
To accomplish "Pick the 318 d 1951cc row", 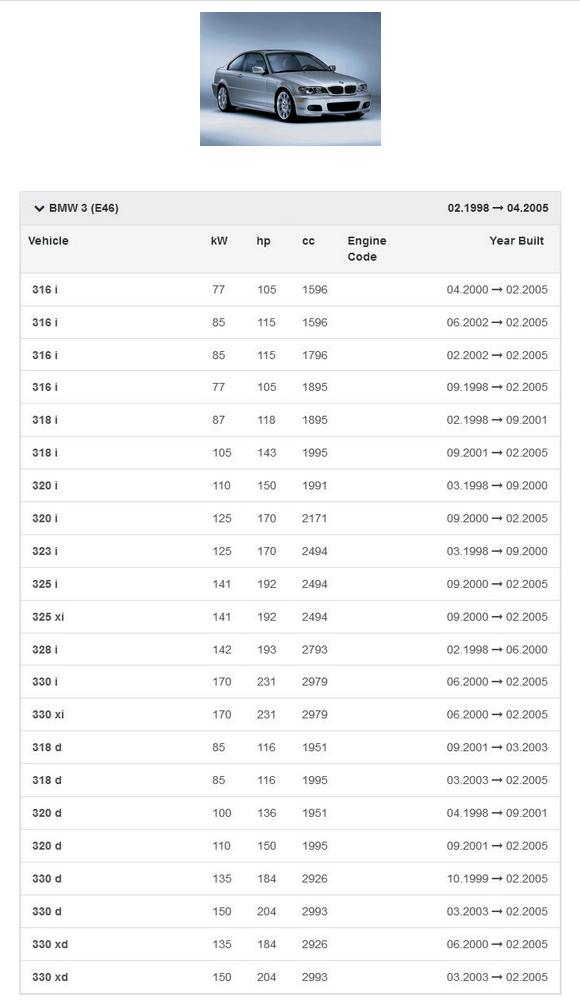I will [x=290, y=747].
